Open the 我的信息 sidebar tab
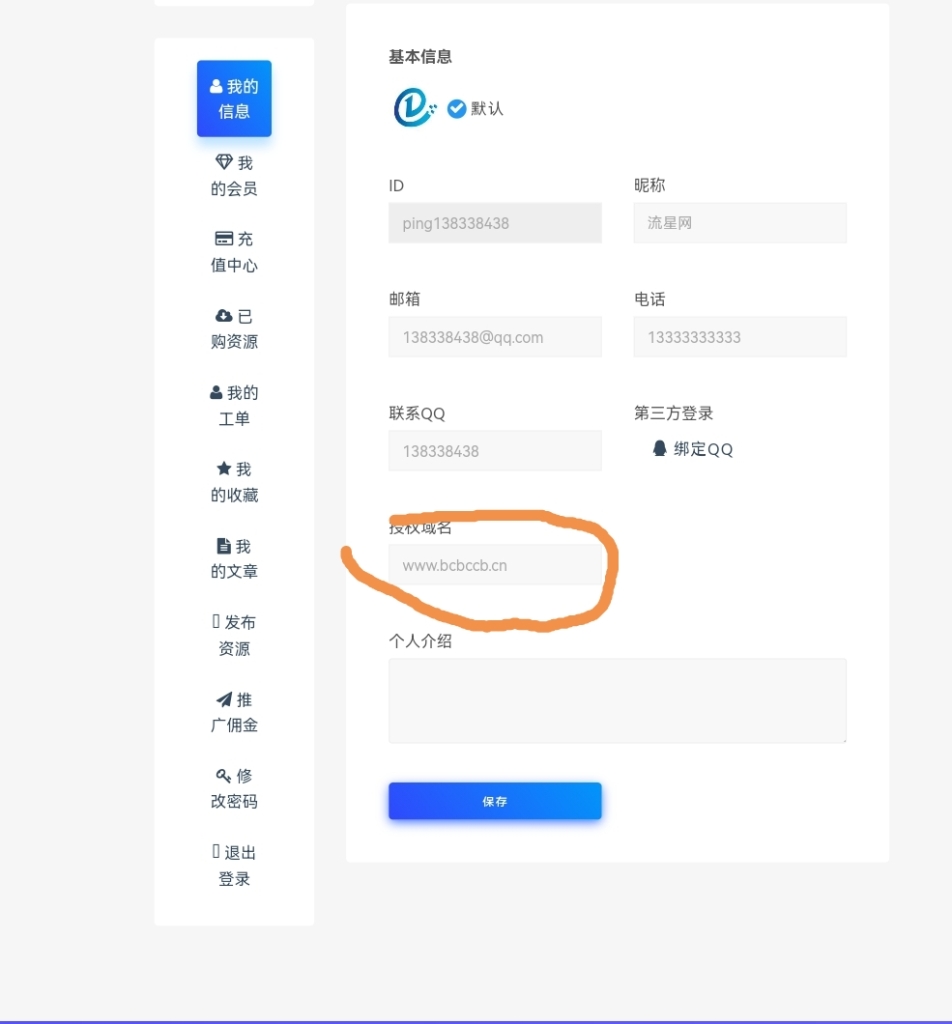The image size is (952, 1024). [x=234, y=99]
